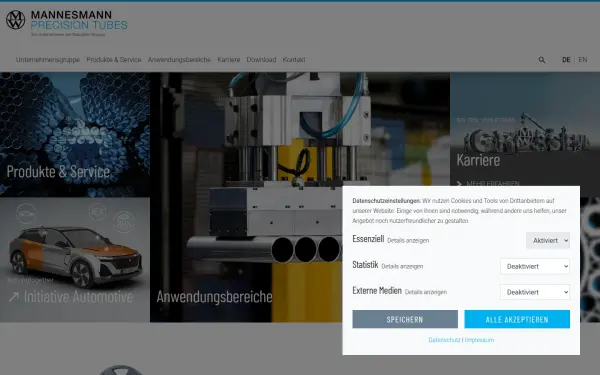
Task: Open the Produkte & Service menu item
Action: pyautogui.click(x=114, y=60)
